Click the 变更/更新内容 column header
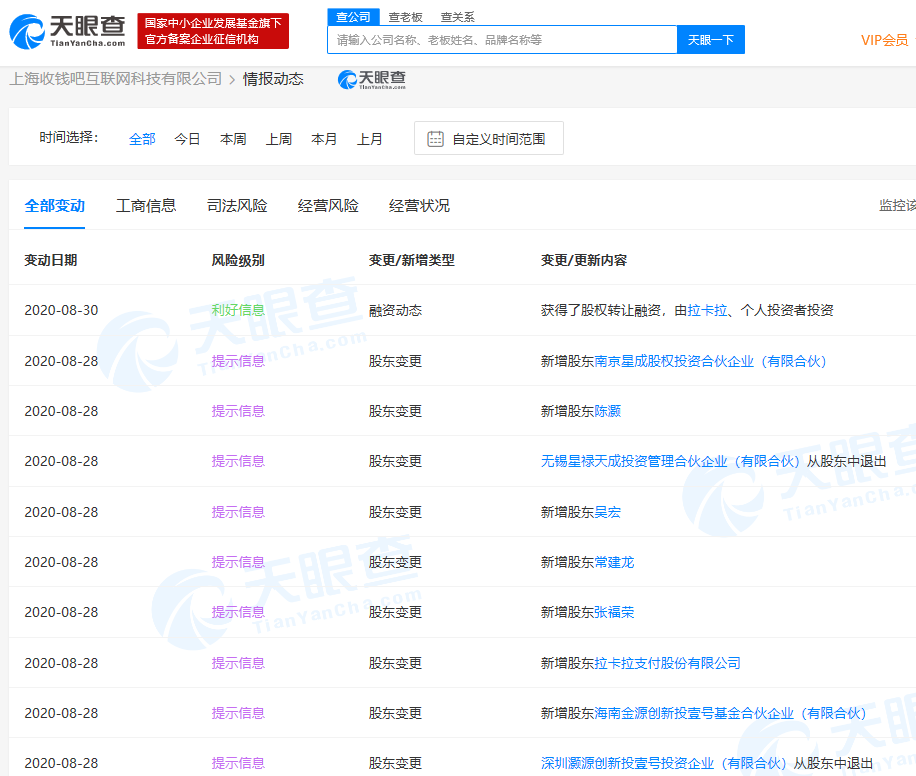 point(584,260)
